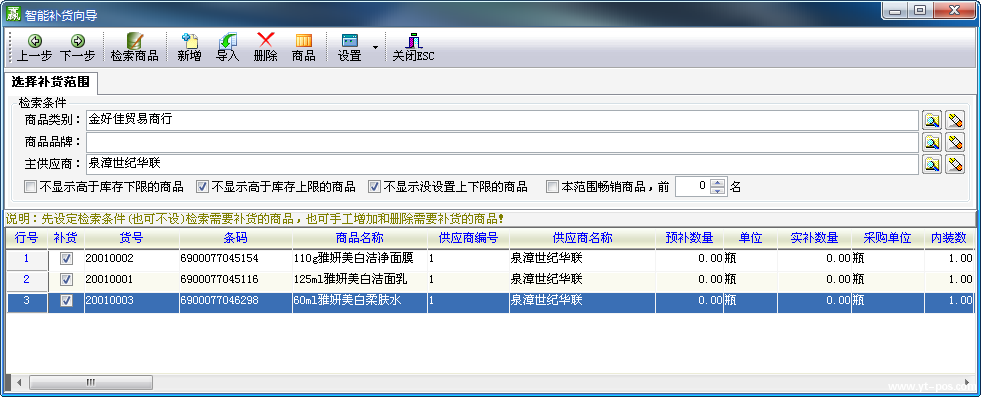This screenshot has height=397, width=981.
Task: Advance with 下一步 toolbar button
Action: point(78,48)
